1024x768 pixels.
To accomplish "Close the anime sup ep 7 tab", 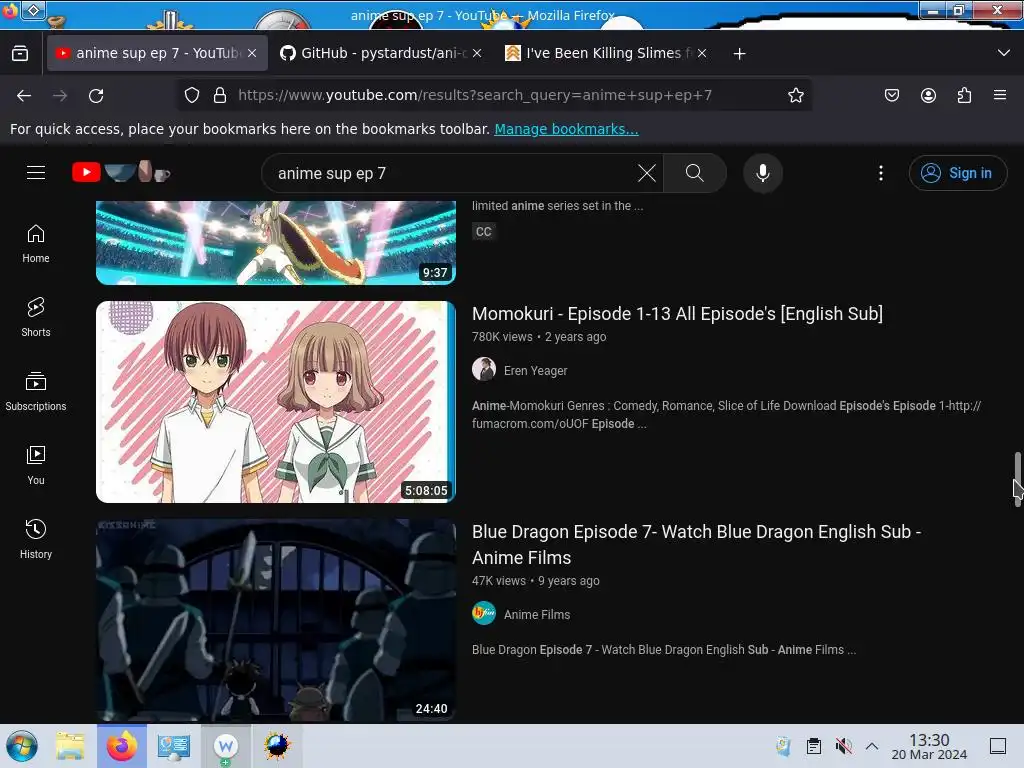I will pyautogui.click(x=252, y=53).
